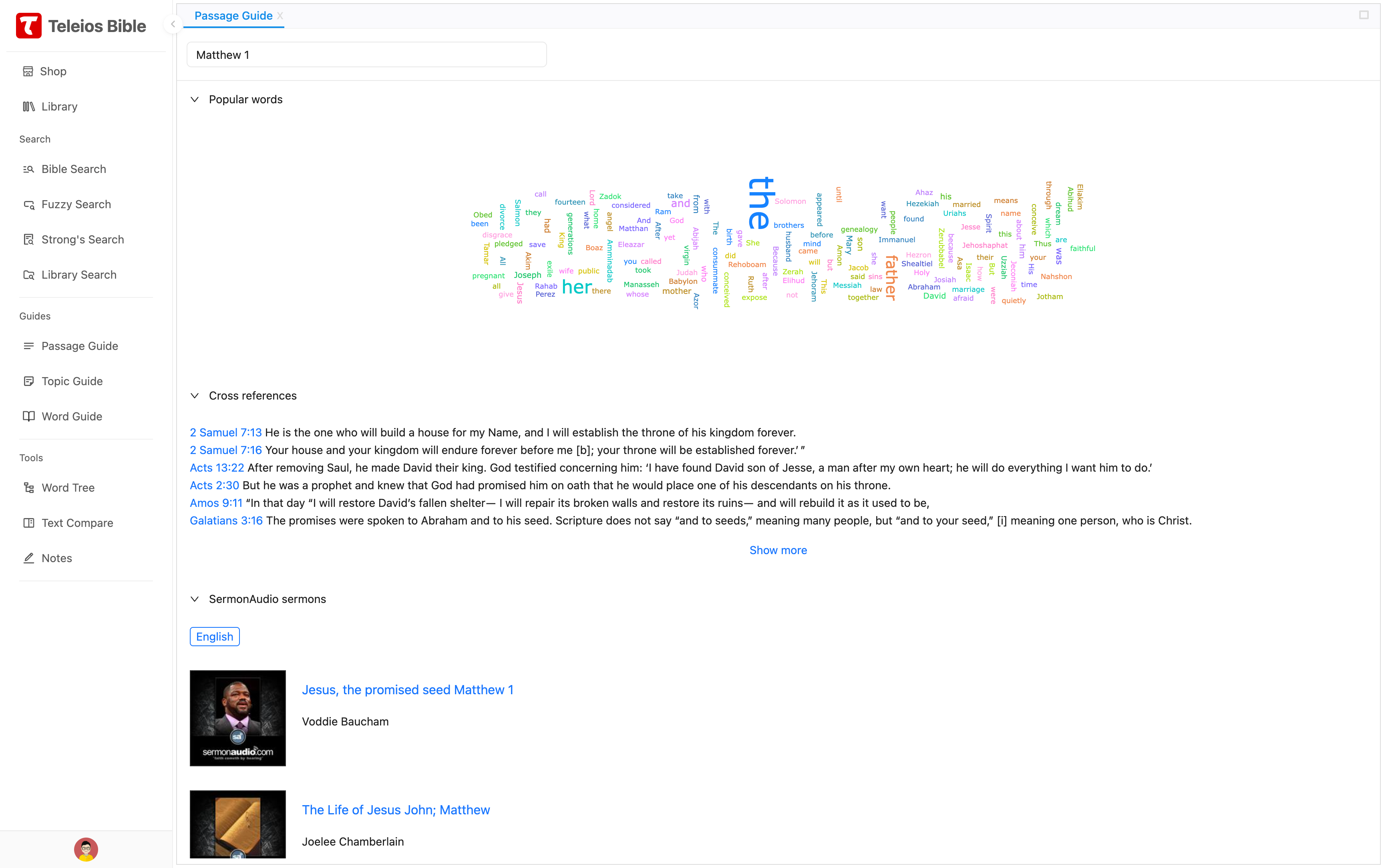Image resolution: width=1384 pixels, height=868 pixels.
Task: Collapse the Popular words section
Action: click(195, 99)
